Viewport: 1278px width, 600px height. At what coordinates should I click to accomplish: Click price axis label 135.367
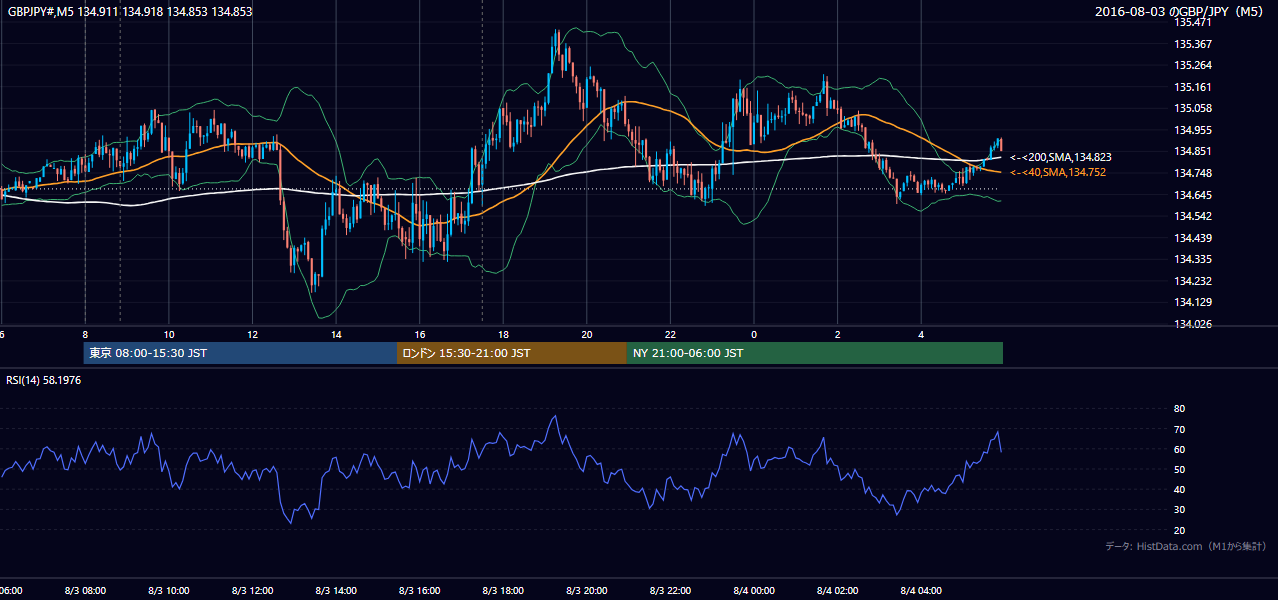point(1192,44)
